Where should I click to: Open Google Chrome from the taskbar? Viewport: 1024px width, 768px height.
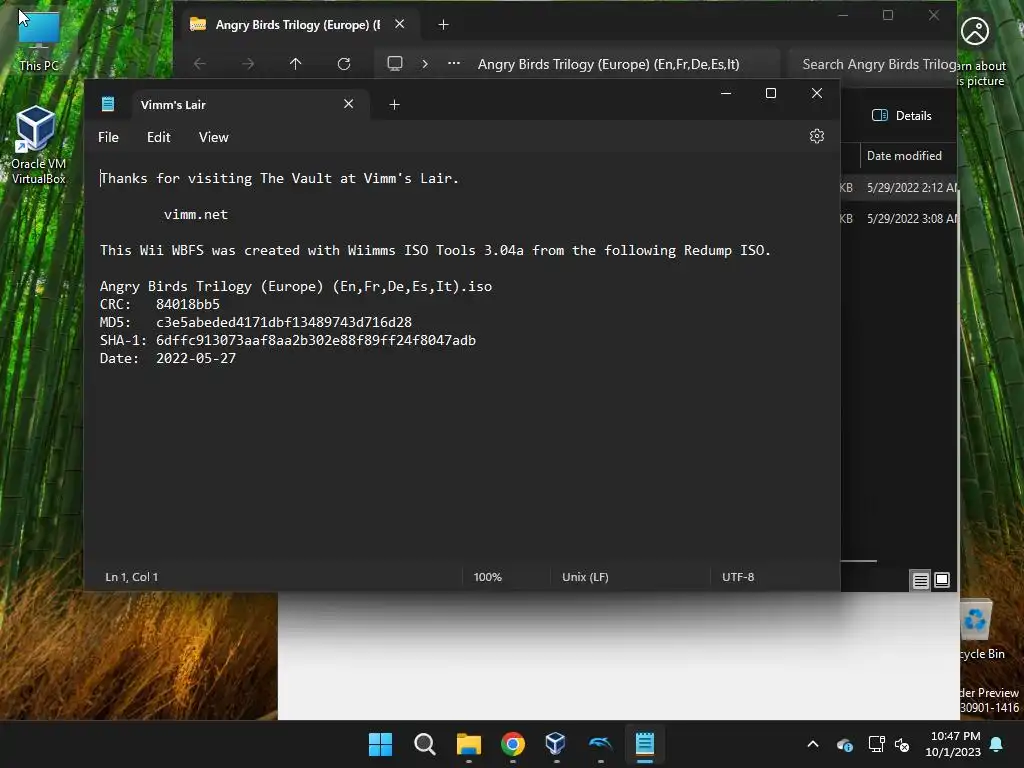click(513, 744)
